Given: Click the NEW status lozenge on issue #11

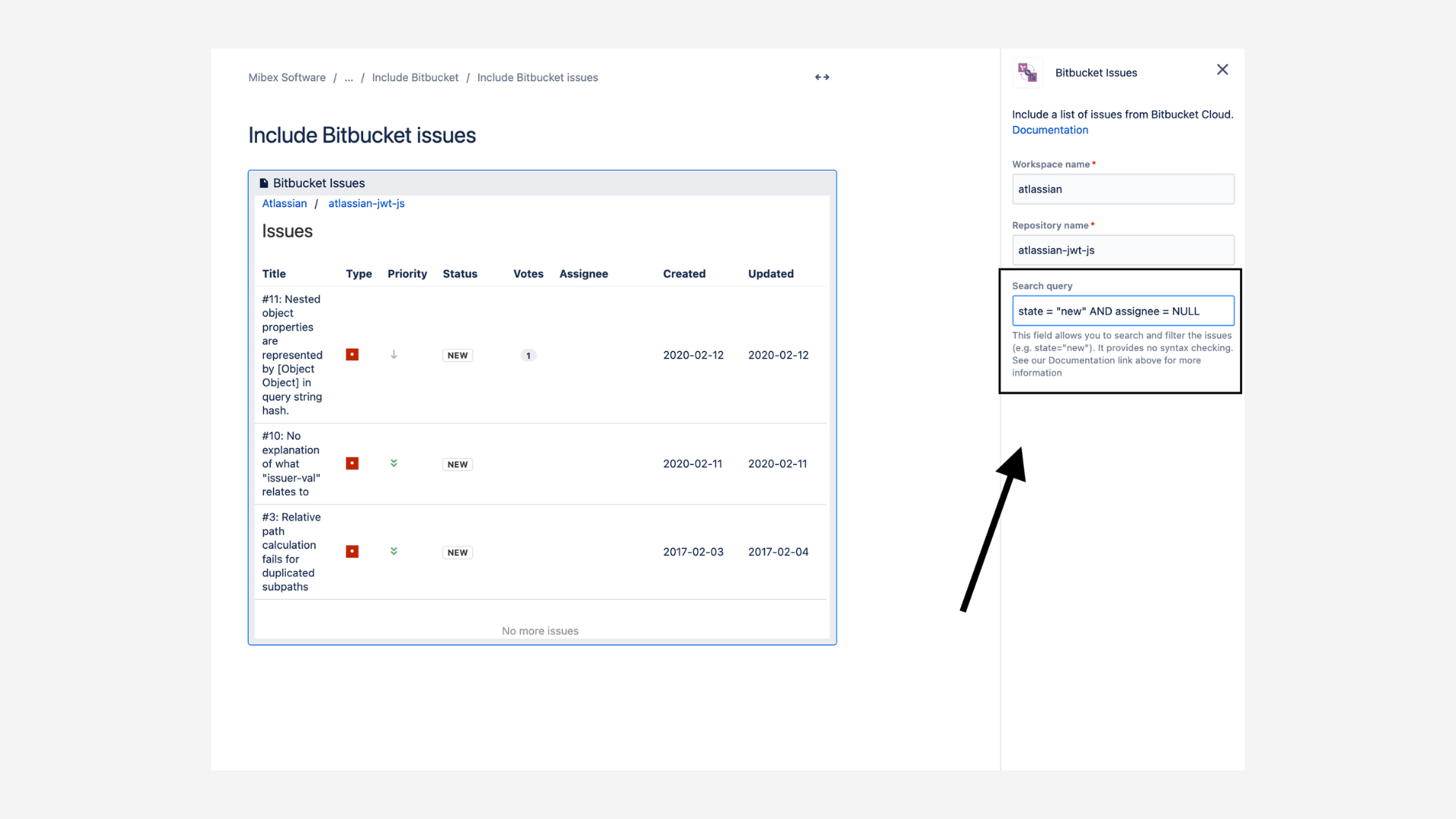Looking at the screenshot, I should tap(457, 355).
